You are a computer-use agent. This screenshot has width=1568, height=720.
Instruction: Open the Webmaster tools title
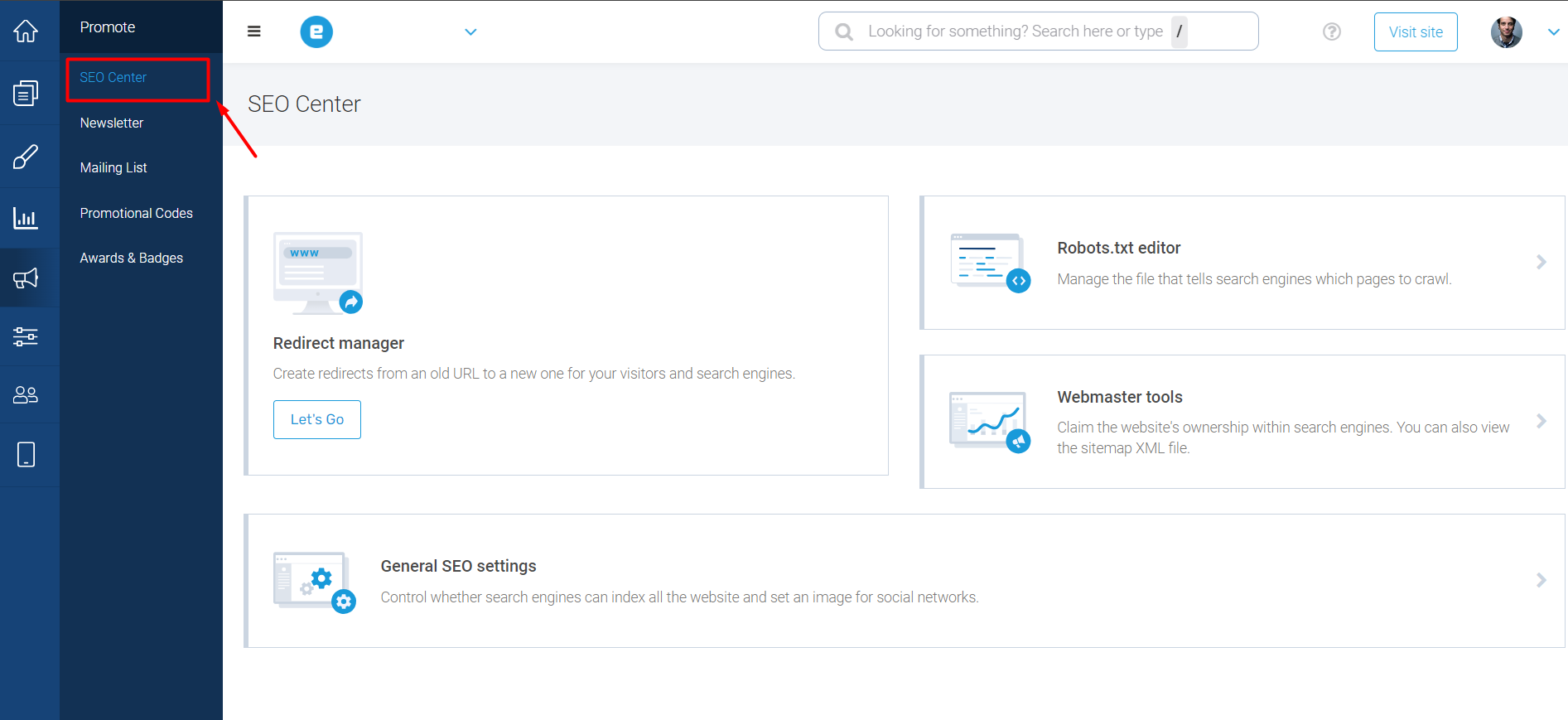point(1120,397)
